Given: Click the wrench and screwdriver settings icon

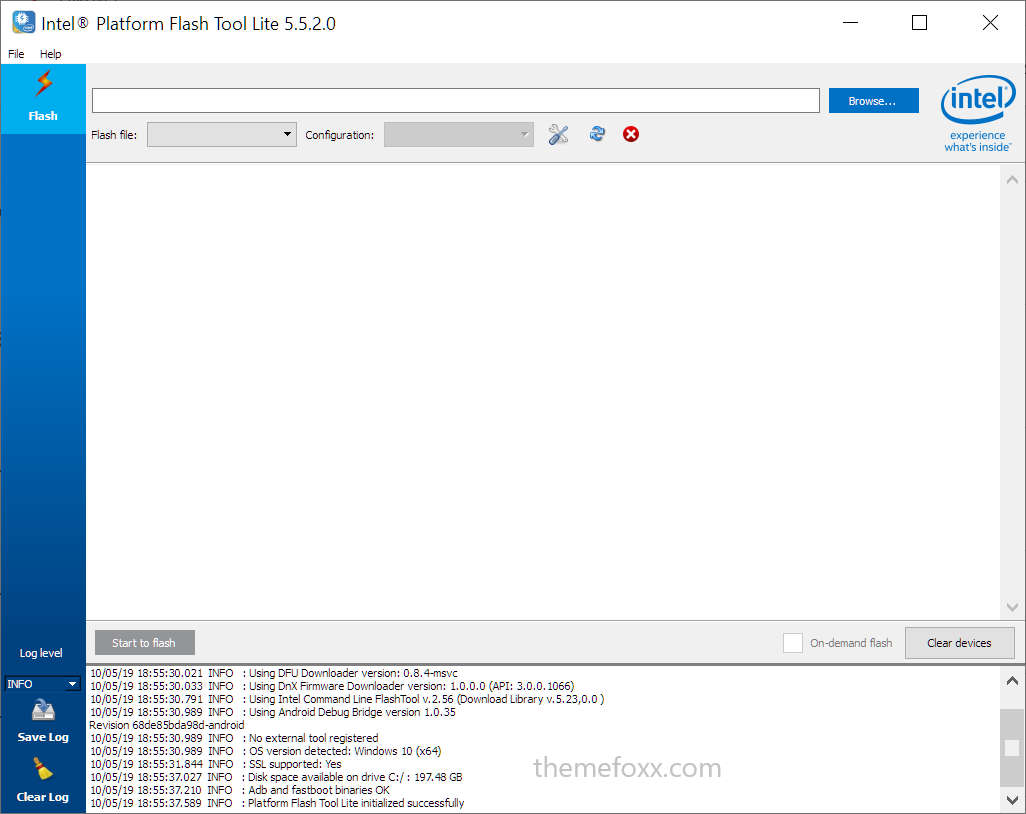Looking at the screenshot, I should point(558,134).
